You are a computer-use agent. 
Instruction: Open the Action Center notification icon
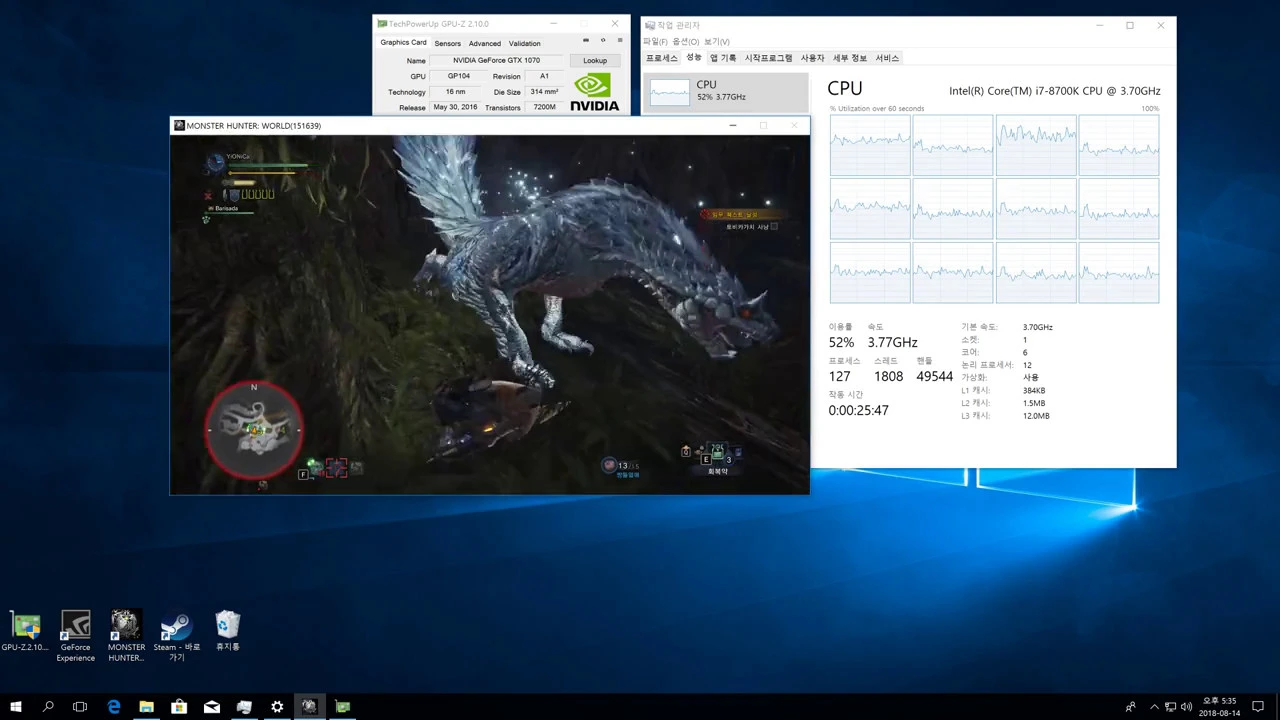[1258, 707]
